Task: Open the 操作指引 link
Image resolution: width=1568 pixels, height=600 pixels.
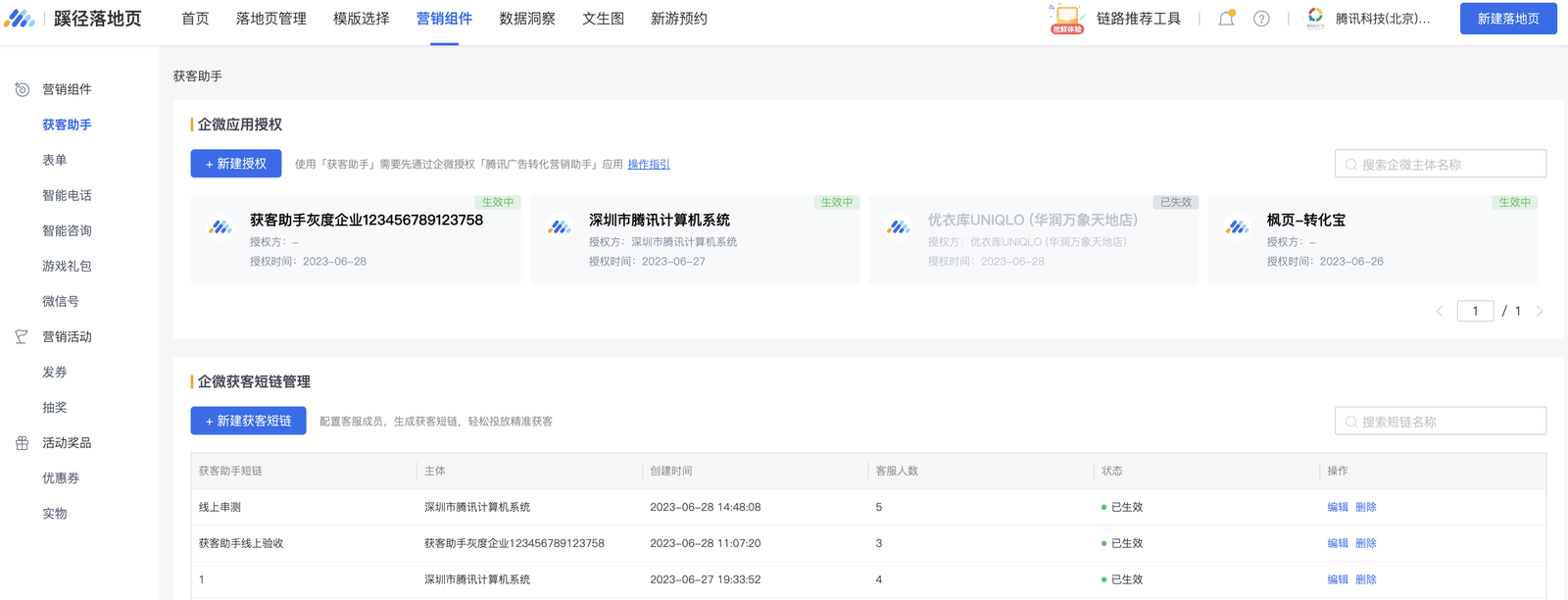Action: (x=649, y=165)
